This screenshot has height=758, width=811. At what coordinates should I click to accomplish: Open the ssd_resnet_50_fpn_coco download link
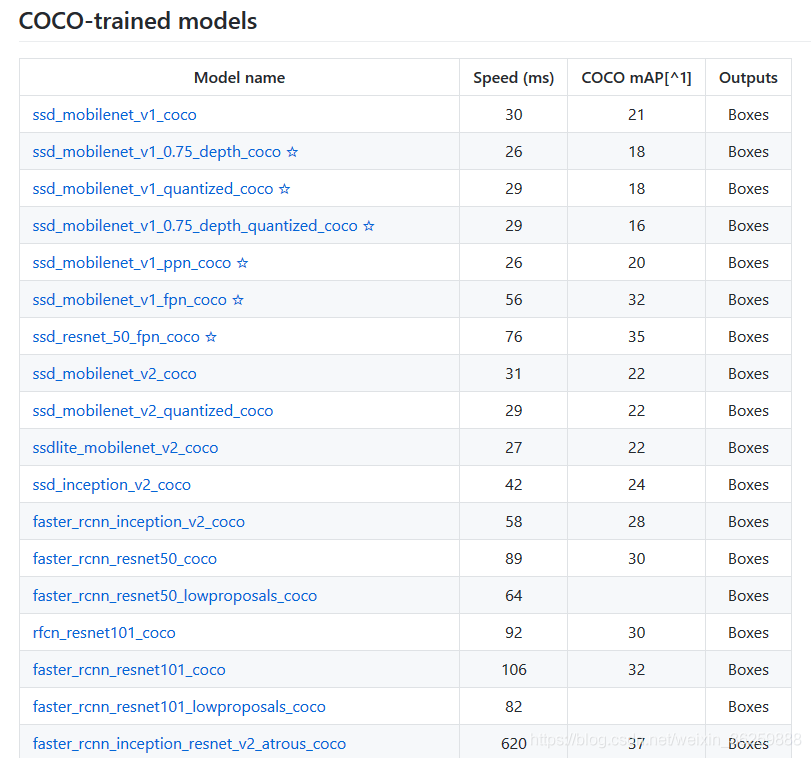[x=116, y=337]
